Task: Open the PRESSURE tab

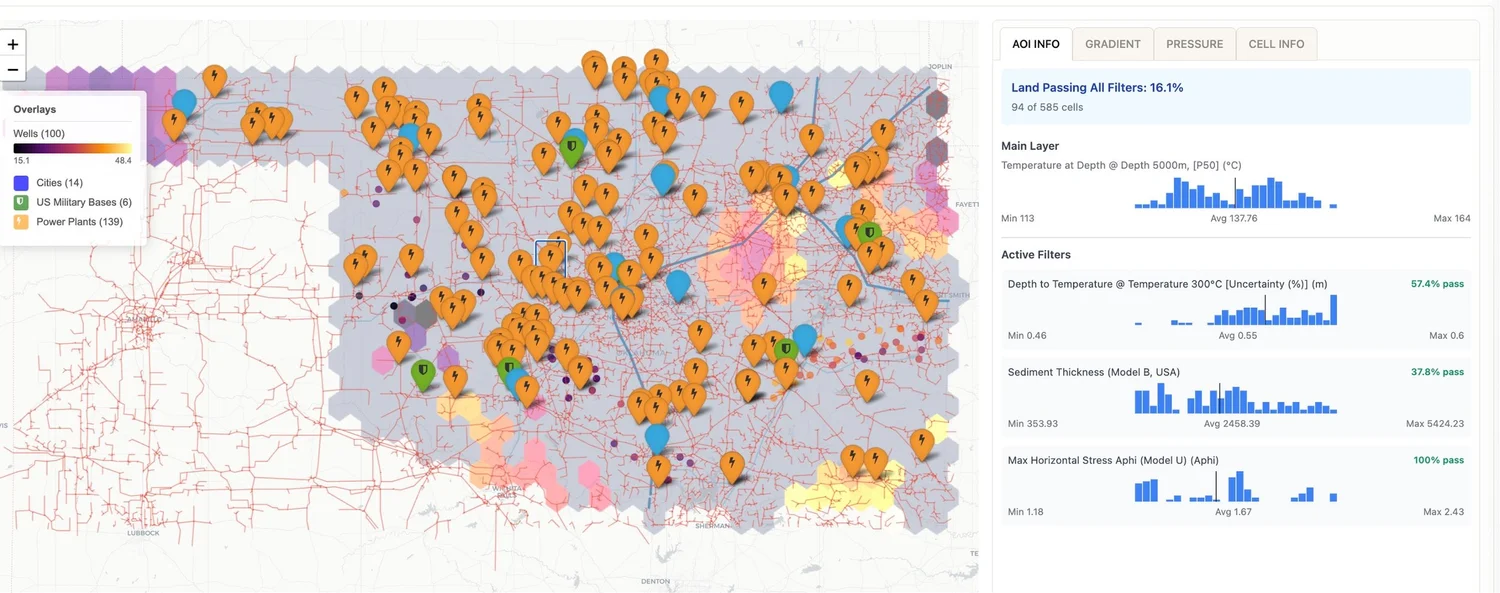Action: pyautogui.click(x=1194, y=44)
